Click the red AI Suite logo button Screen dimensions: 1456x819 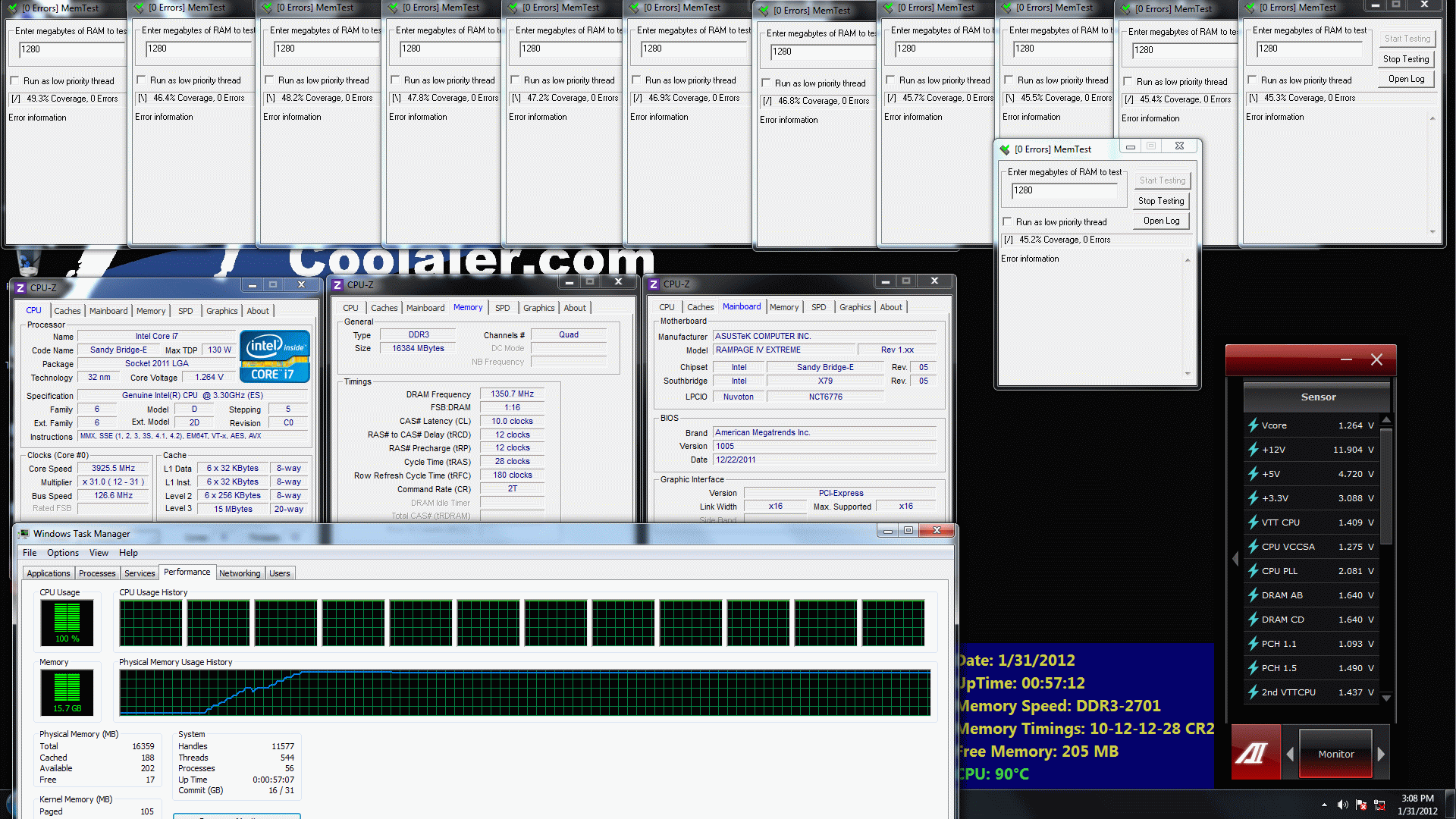point(1255,752)
